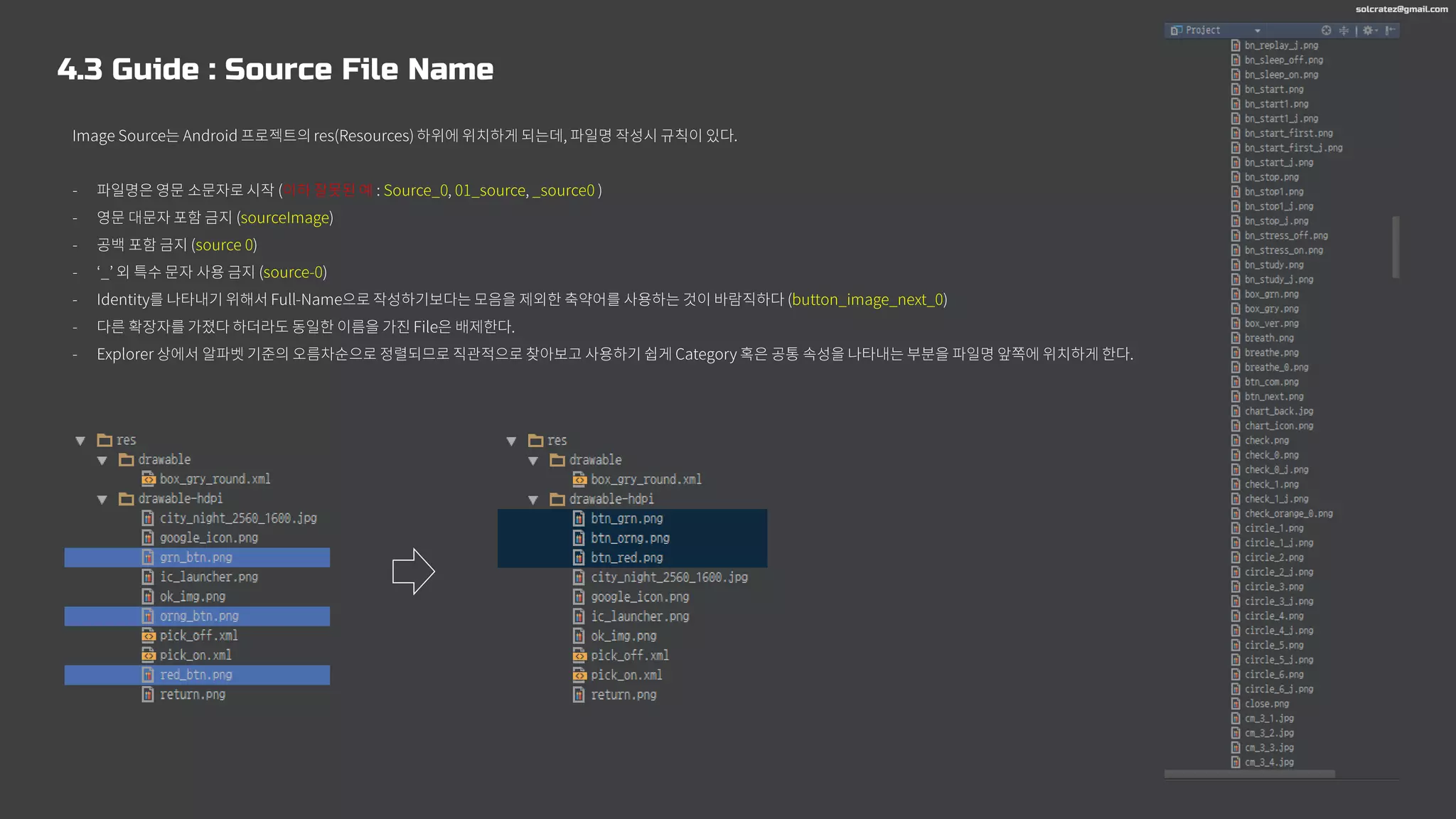This screenshot has width=1456, height=819.
Task: Select file icon of box_grn.png
Action: point(1236,294)
